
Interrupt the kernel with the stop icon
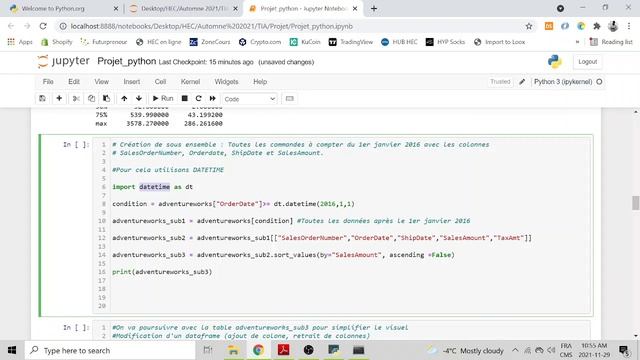[x=184, y=98]
